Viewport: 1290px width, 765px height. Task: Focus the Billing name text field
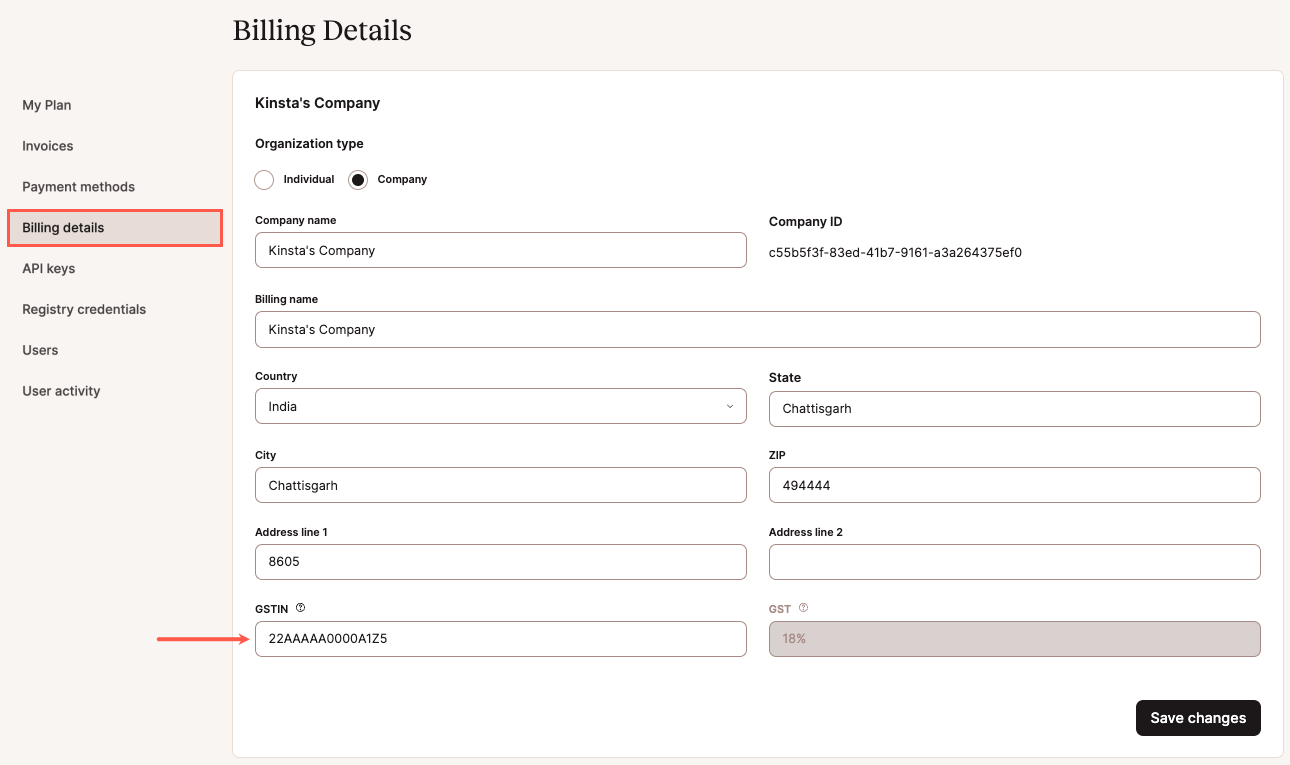(x=757, y=329)
